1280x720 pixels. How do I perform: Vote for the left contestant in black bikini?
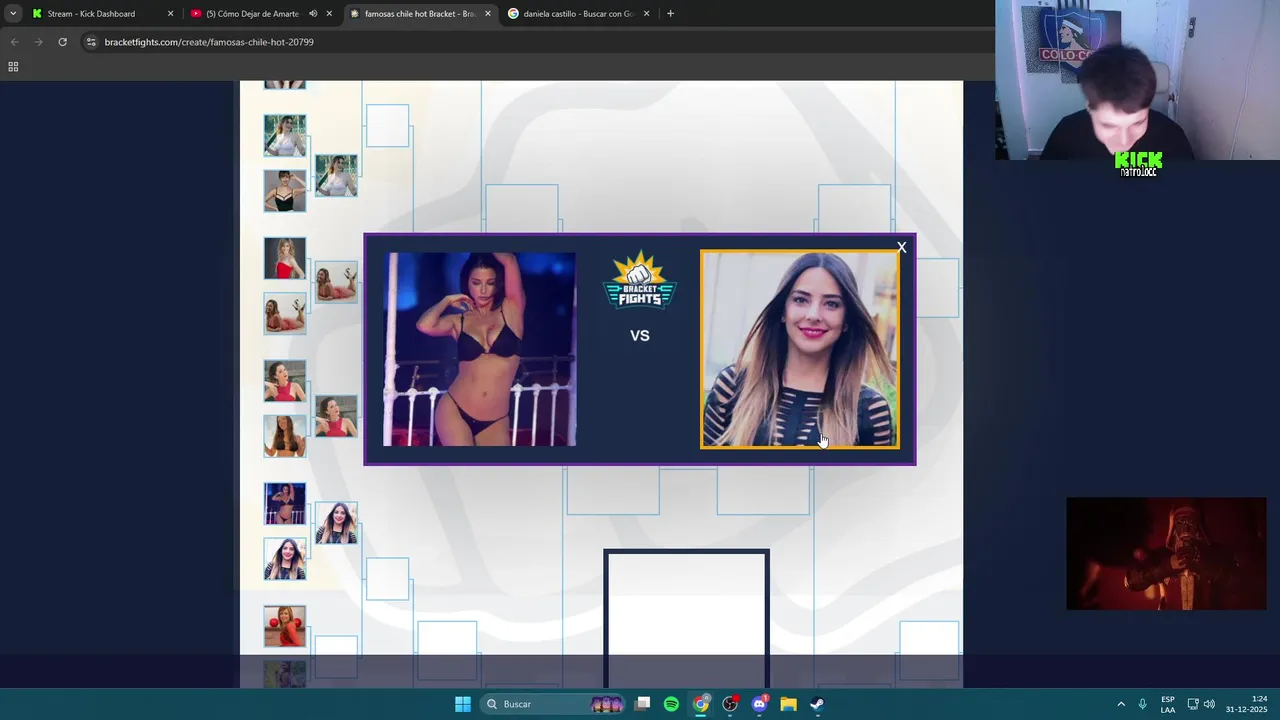pos(479,349)
